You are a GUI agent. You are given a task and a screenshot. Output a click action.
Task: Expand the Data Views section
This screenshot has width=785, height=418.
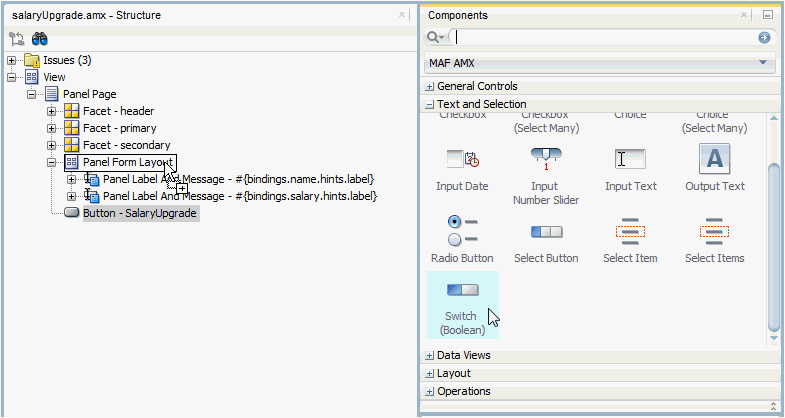pos(430,356)
